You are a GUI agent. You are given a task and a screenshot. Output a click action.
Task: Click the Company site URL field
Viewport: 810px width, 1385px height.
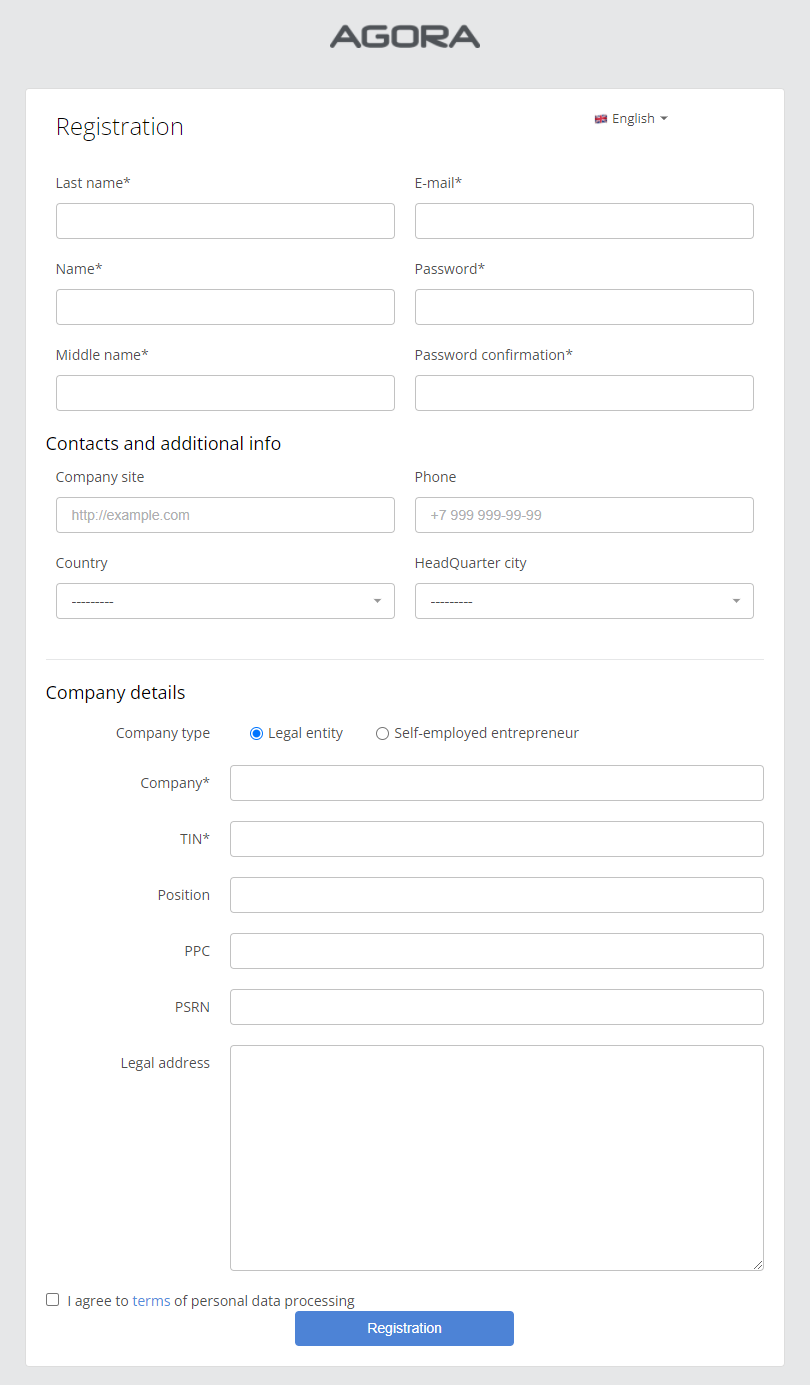point(225,515)
